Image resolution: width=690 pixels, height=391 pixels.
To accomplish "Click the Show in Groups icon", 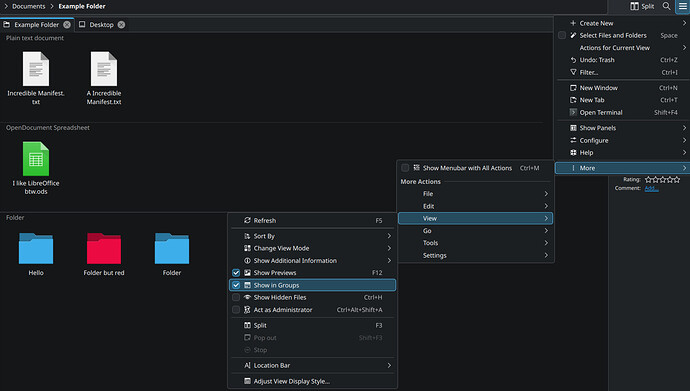I will pyautogui.click(x=247, y=285).
